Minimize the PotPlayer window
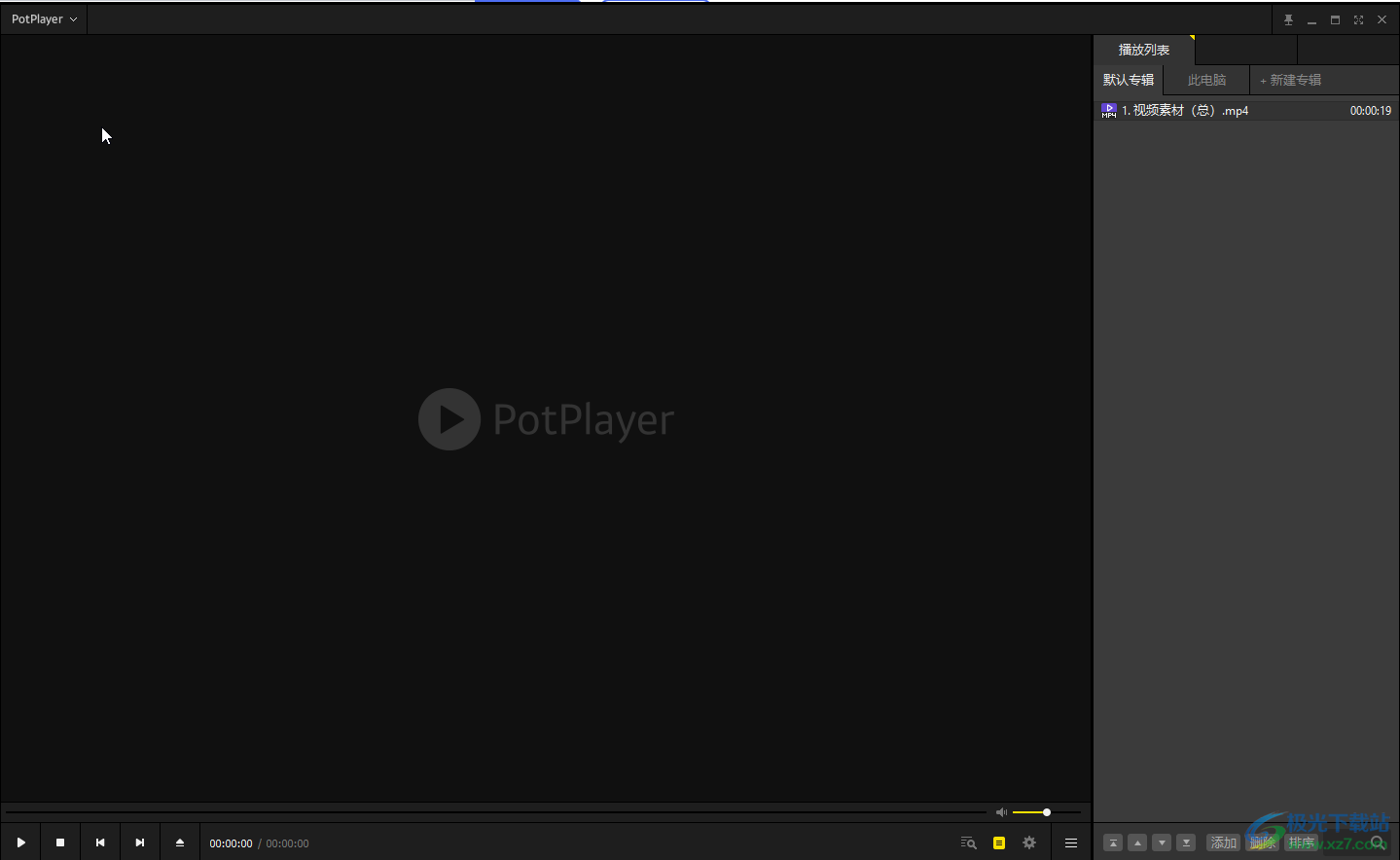1400x860 pixels. click(1311, 19)
